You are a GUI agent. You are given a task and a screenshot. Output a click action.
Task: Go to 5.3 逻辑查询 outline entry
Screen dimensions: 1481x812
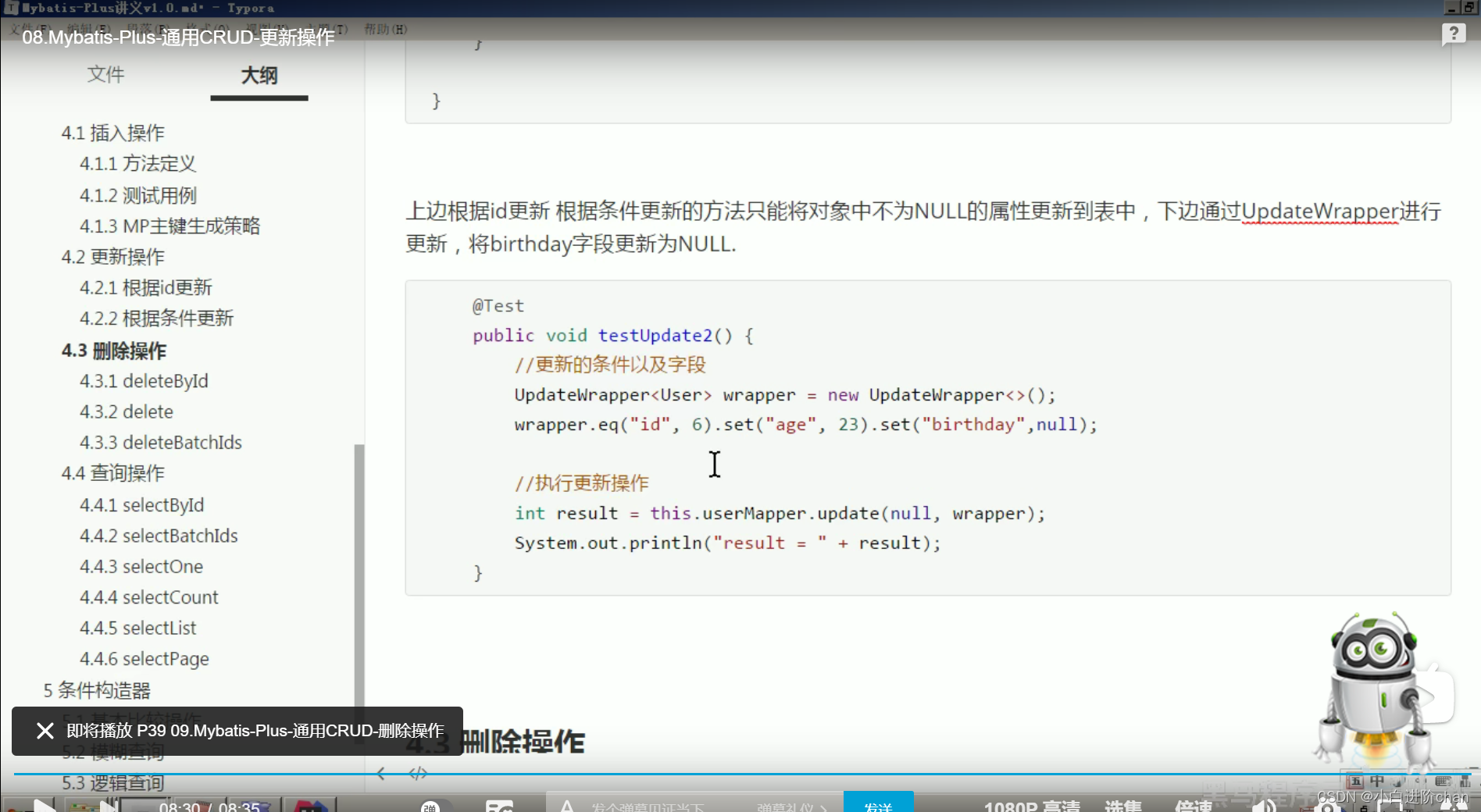[113, 783]
